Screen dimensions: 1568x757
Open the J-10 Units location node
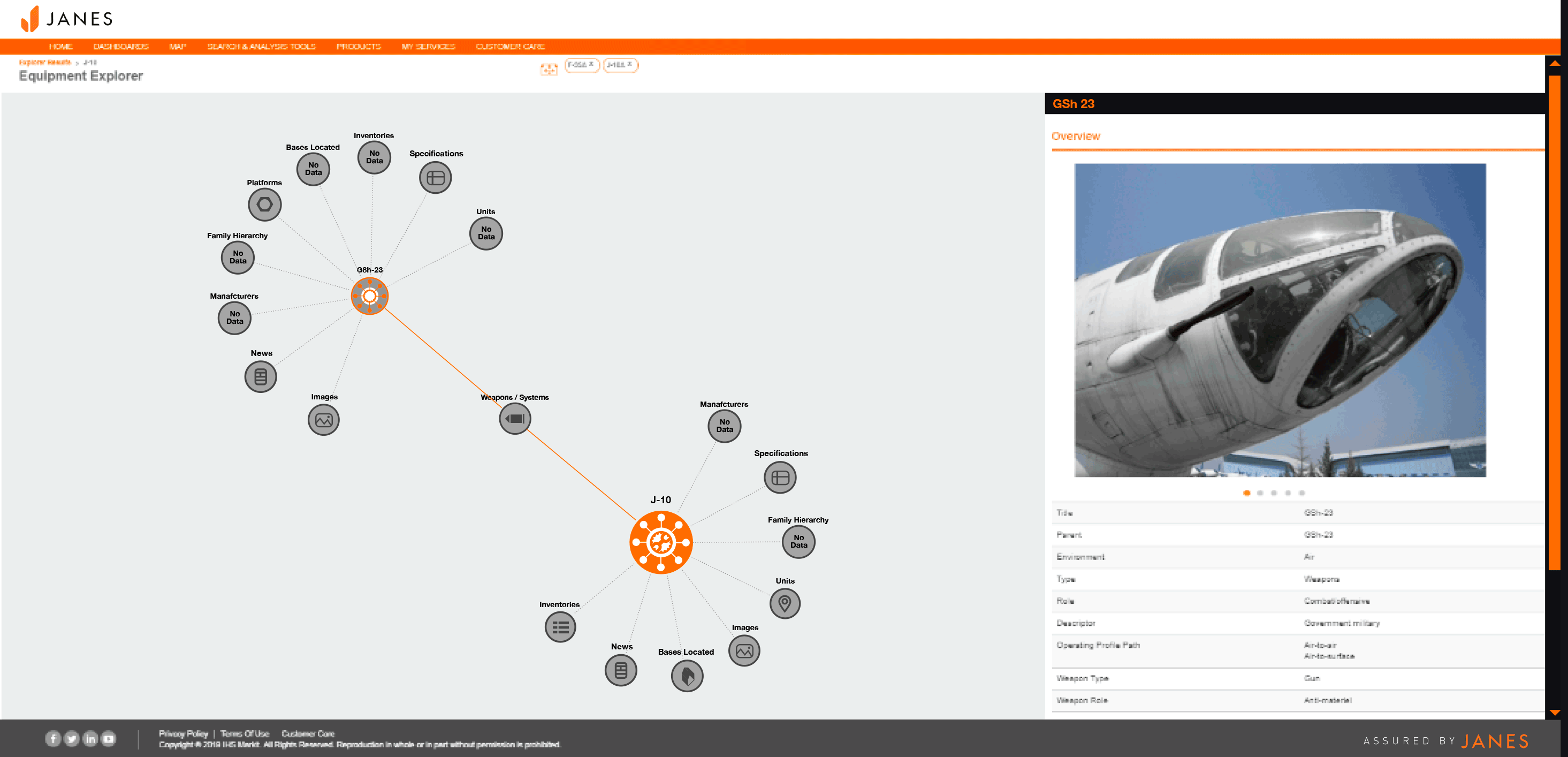tap(785, 603)
